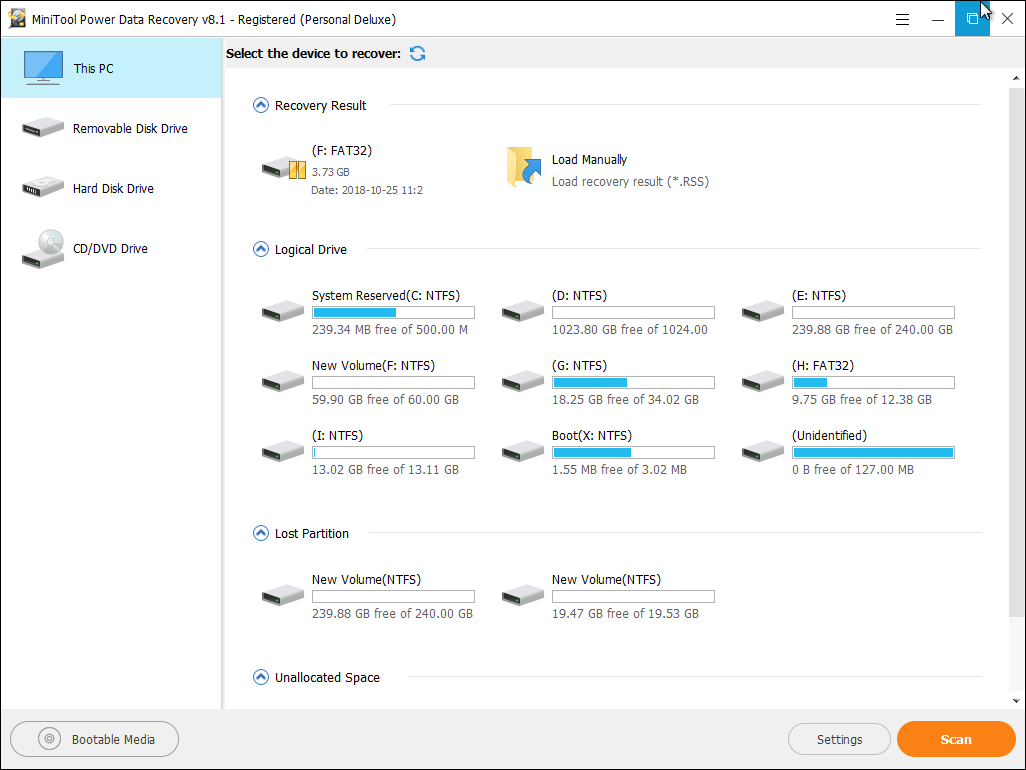Select the This PC monitor icon

[x=43, y=68]
